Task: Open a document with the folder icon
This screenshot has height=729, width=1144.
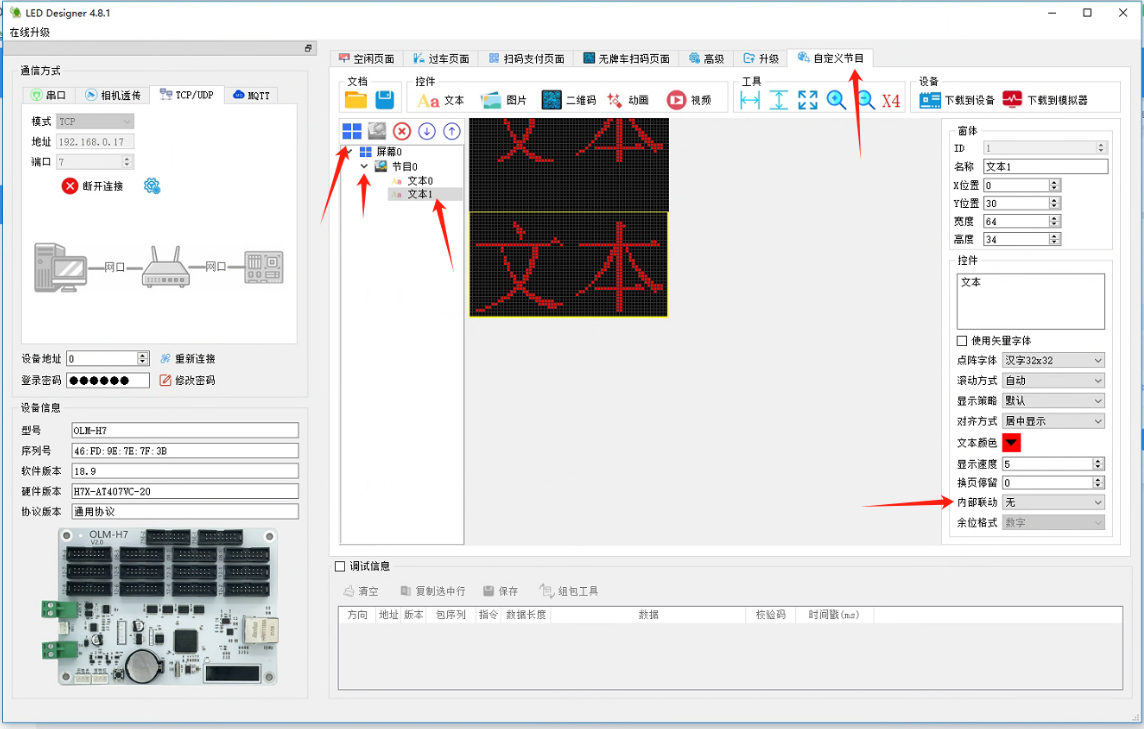Action: 356,100
